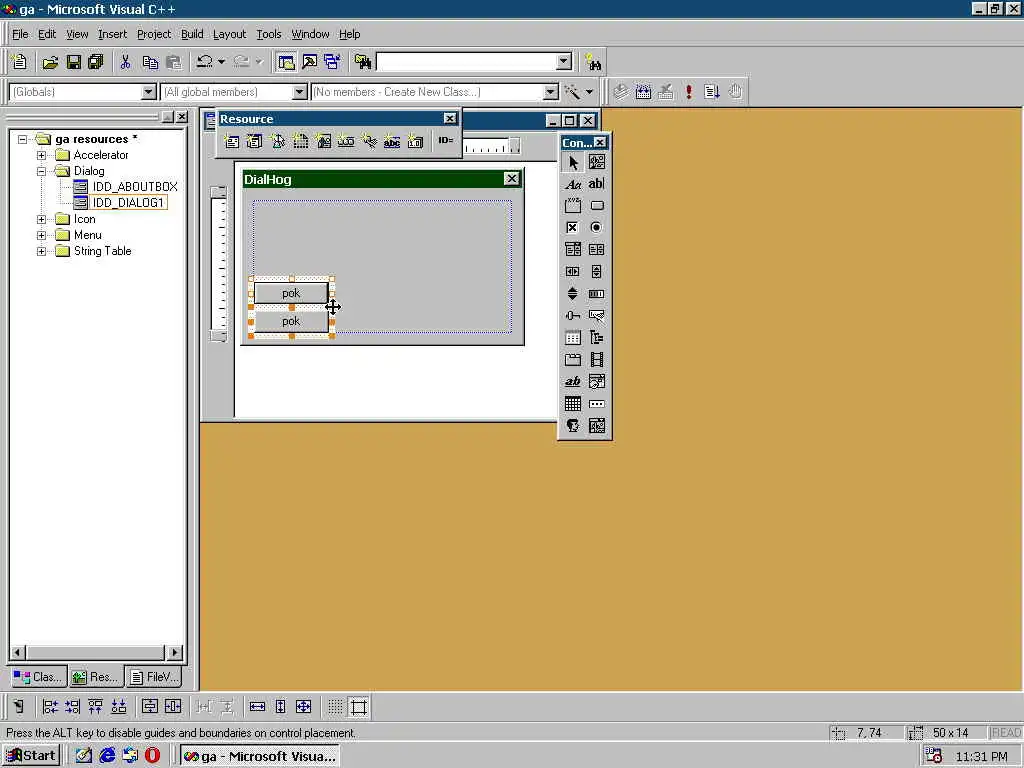Select IDD_DIALOG1 in resource tree
The width and height of the screenshot is (1024, 768).
(128, 202)
